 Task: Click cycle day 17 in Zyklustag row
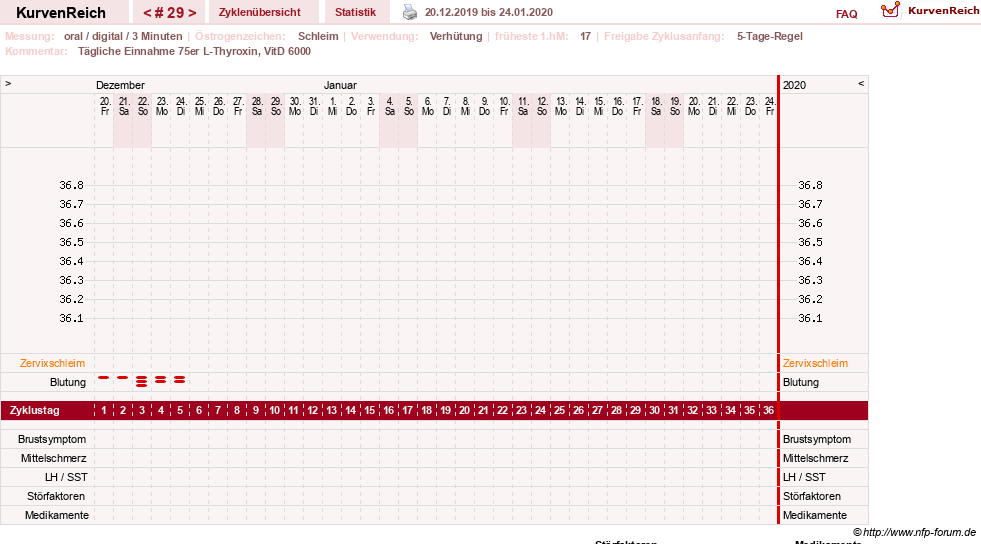[x=407, y=410]
